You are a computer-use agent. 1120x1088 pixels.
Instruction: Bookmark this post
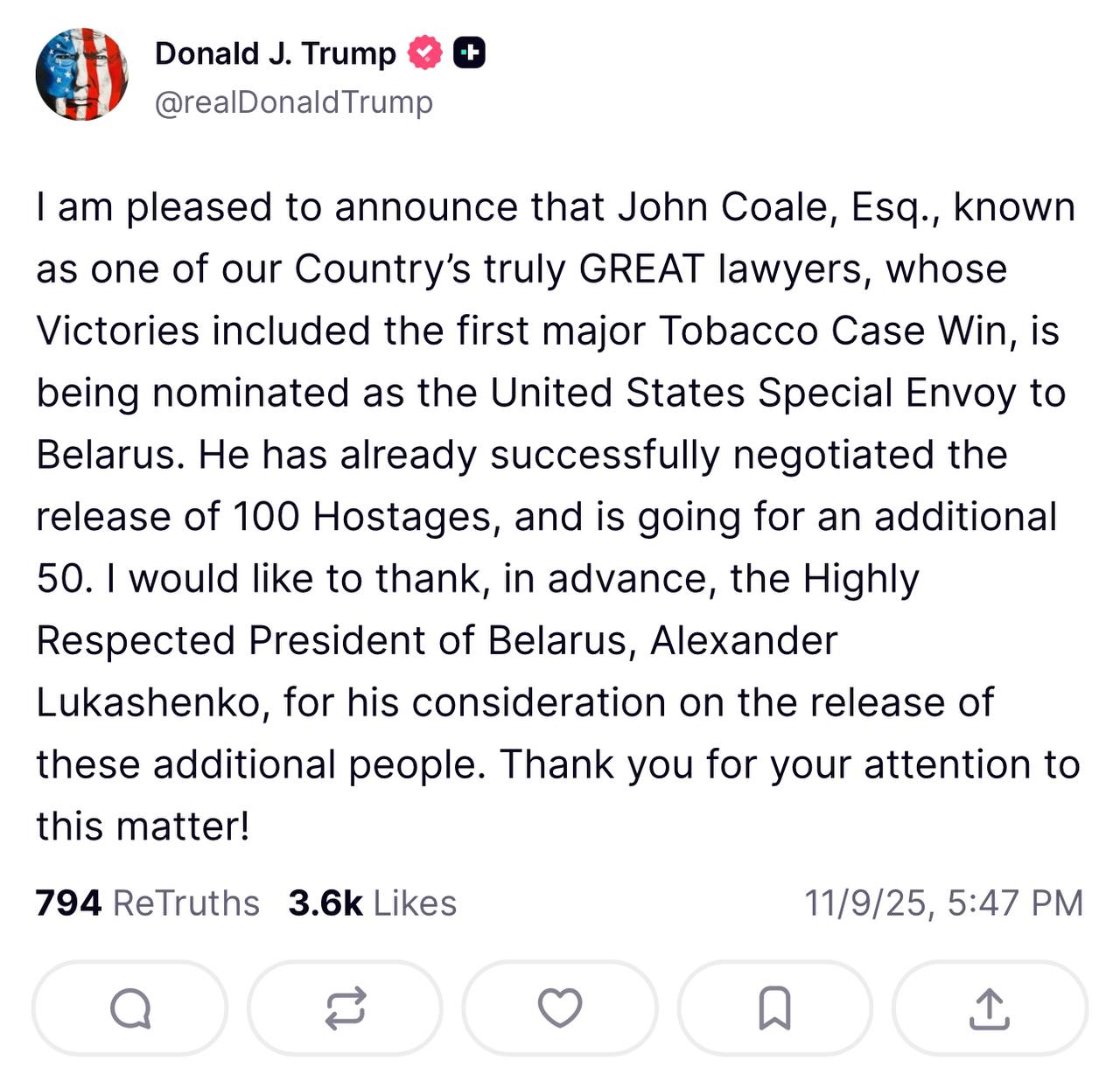(x=775, y=1008)
